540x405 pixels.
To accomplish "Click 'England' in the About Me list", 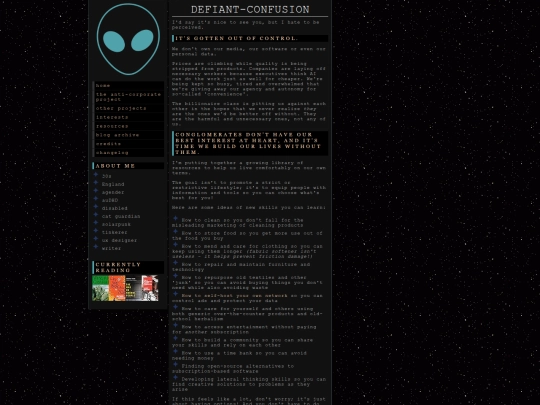I will [113, 184].
